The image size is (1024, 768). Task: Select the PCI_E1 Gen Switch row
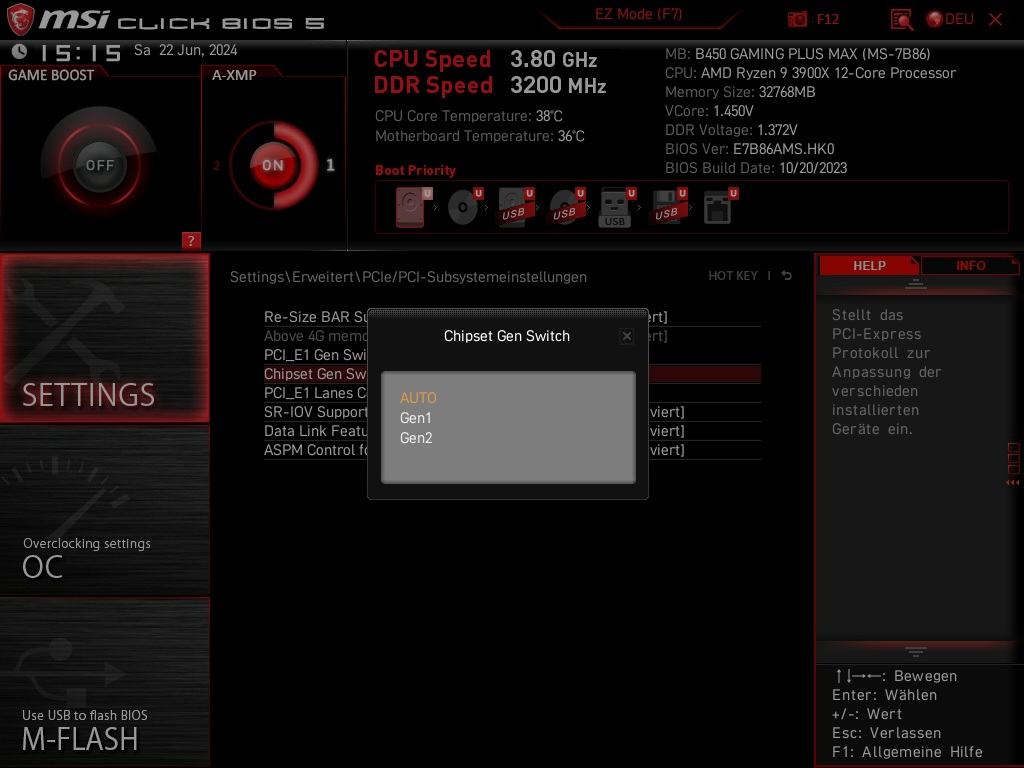click(512, 355)
